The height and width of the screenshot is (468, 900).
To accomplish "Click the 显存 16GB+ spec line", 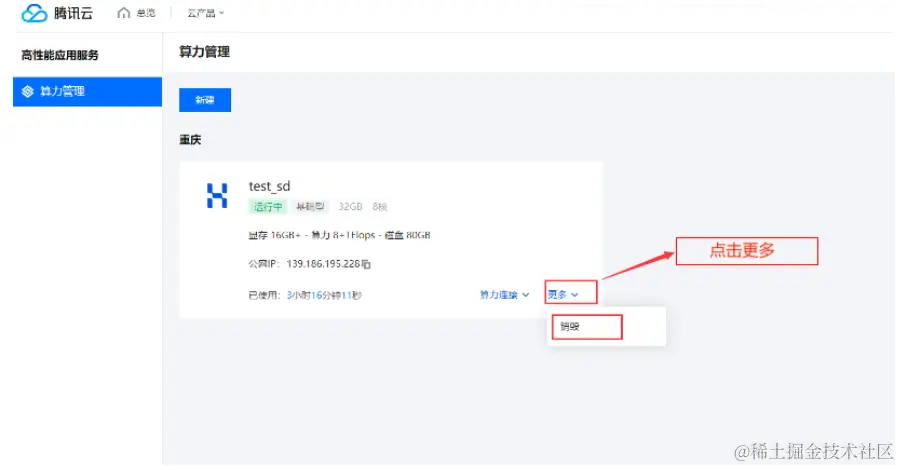I will pyautogui.click(x=339, y=235).
